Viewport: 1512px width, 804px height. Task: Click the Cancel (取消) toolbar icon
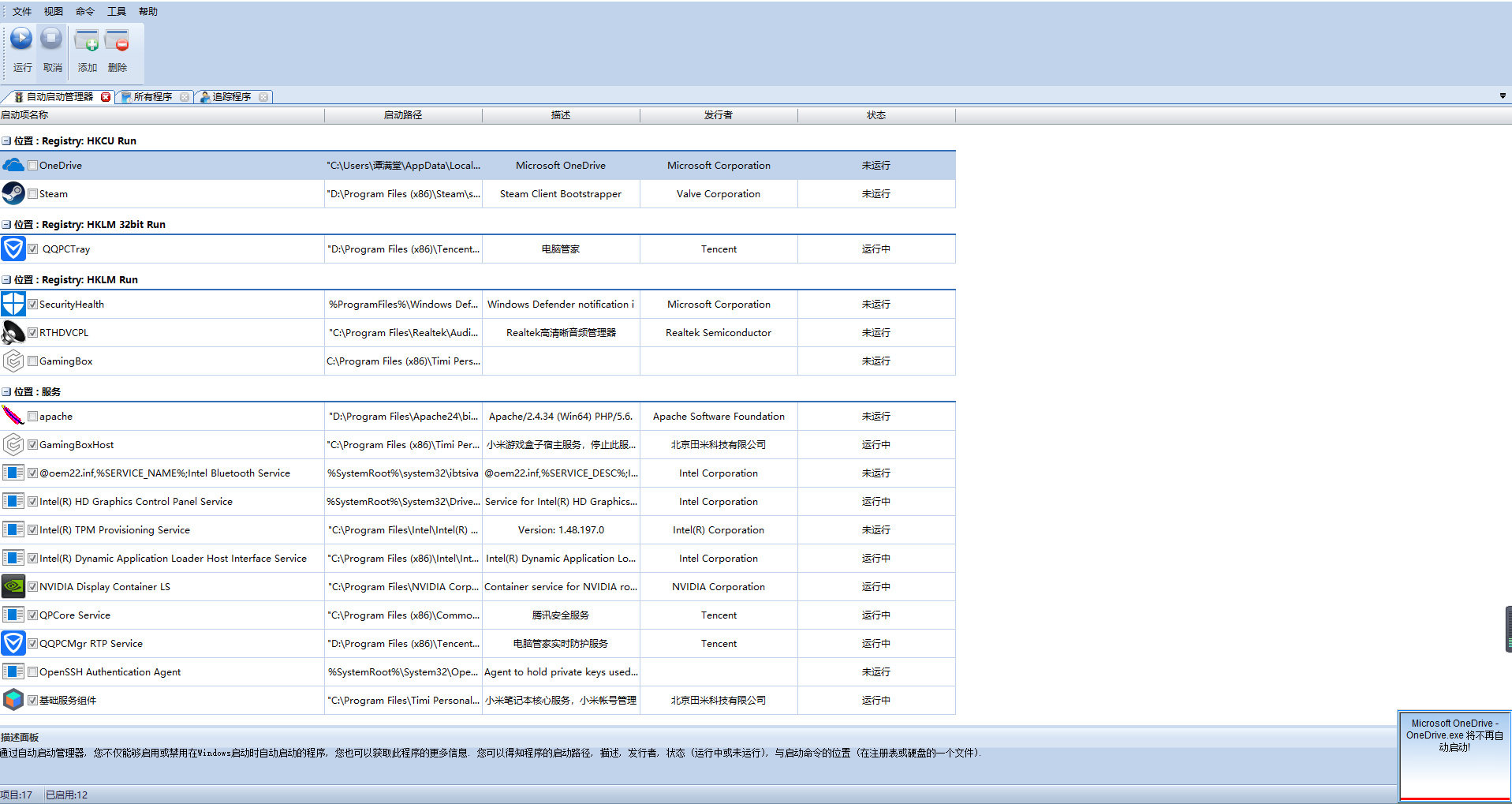point(51,39)
